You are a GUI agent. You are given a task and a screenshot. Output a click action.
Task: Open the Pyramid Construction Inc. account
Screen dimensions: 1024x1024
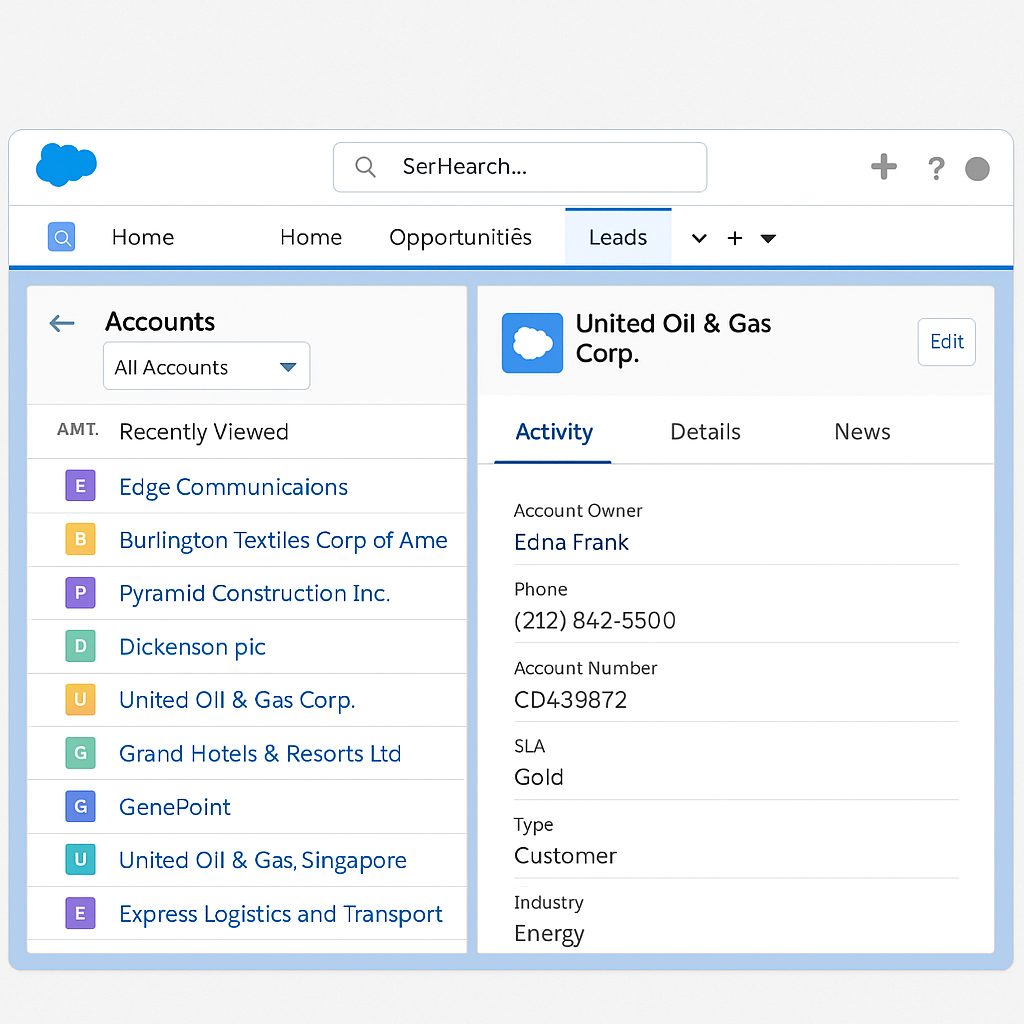coord(255,594)
